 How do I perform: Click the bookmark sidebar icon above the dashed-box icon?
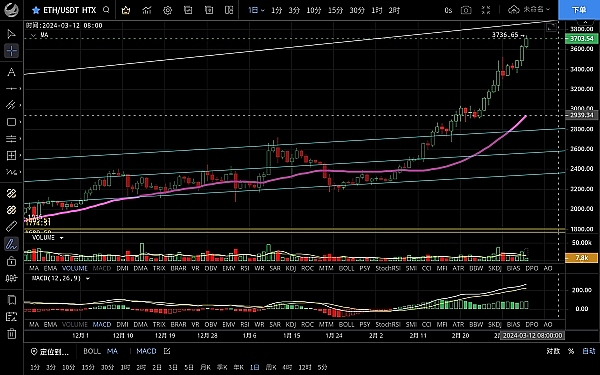click(x=11, y=300)
